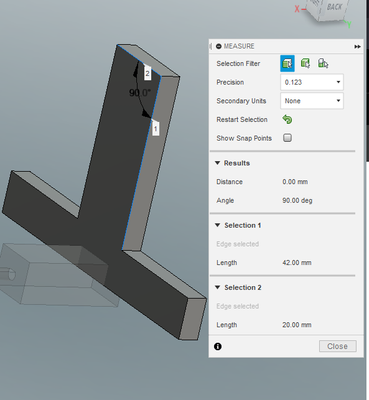The image size is (369, 400).
Task: Click the double-arrow expand icon in Measure header
Action: (x=357, y=47)
